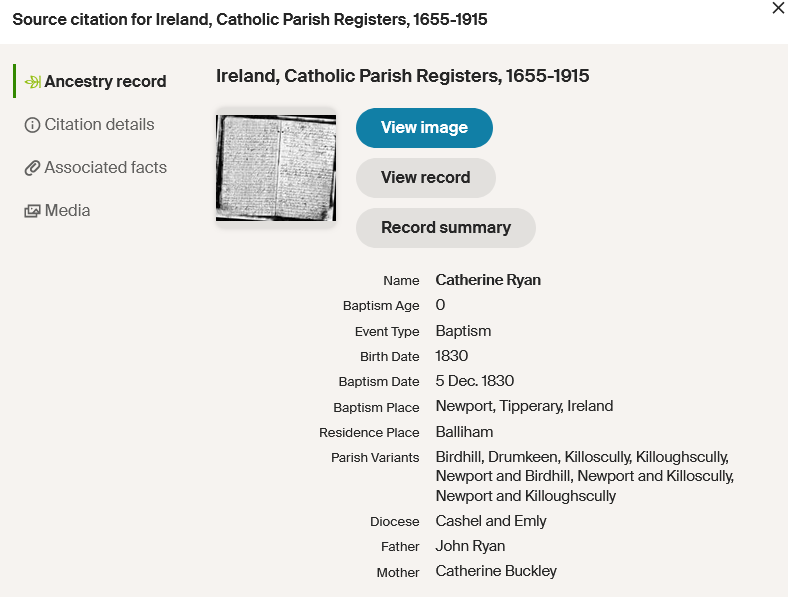
Task: Click the name Catherine Ryan
Action: [x=488, y=280]
